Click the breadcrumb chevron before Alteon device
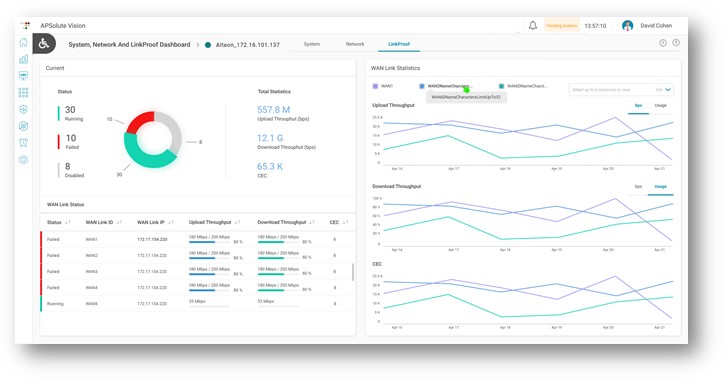The height and width of the screenshot is (380, 724). [198, 45]
